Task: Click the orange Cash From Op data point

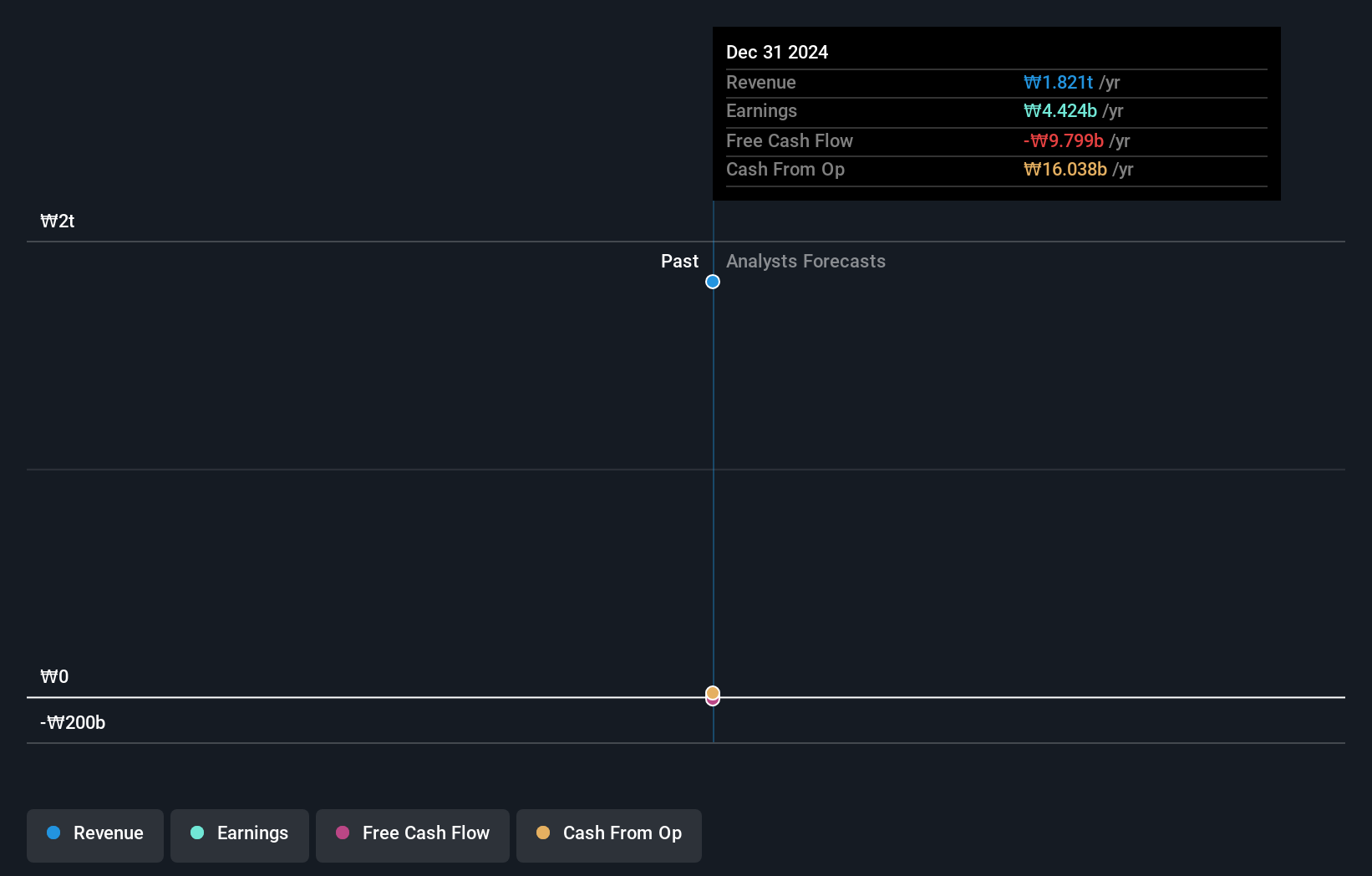Action: (x=713, y=692)
